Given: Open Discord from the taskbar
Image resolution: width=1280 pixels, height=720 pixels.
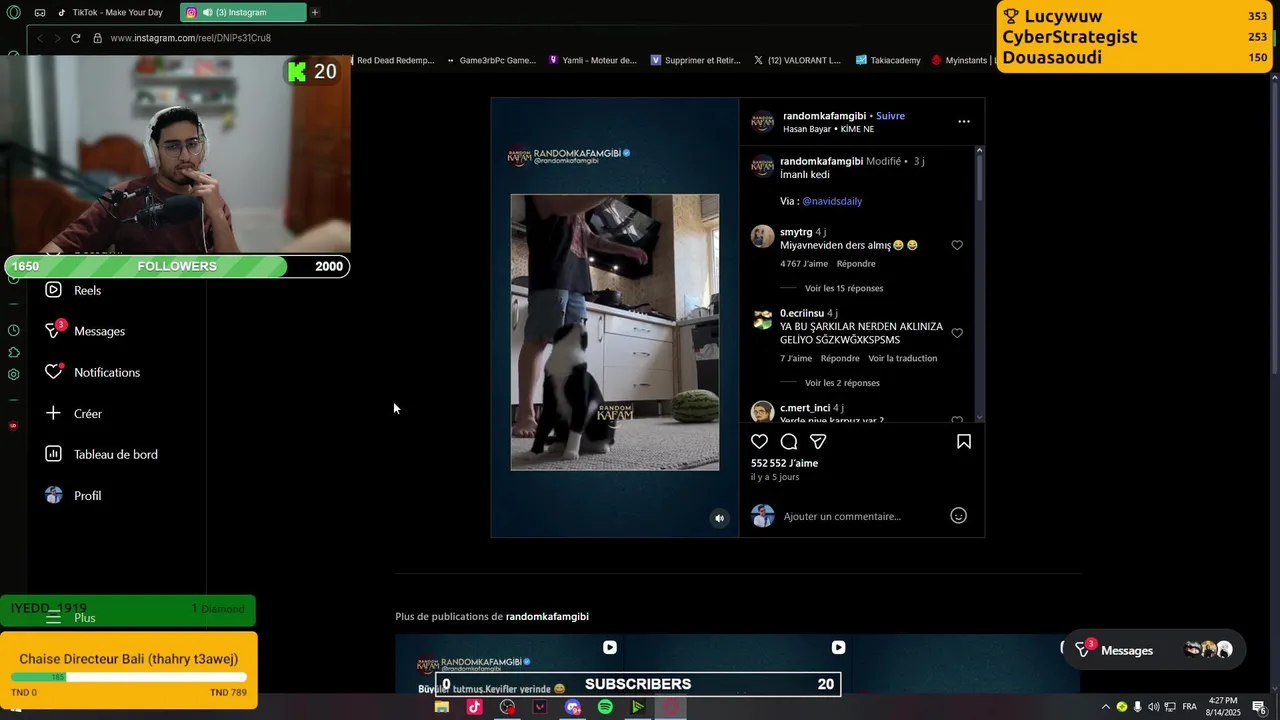Looking at the screenshot, I should (x=572, y=707).
